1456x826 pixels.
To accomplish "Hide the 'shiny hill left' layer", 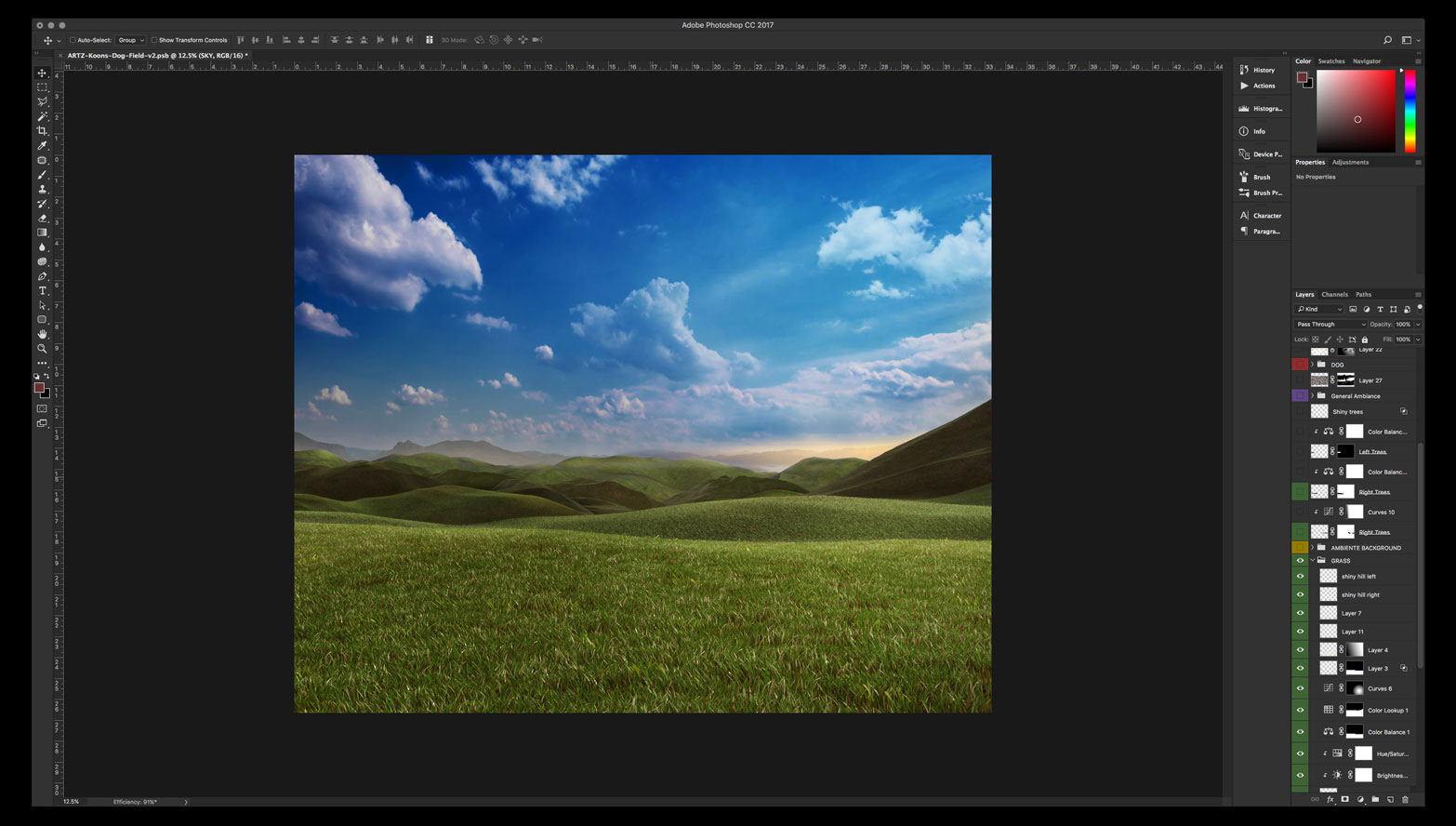I will pyautogui.click(x=1300, y=576).
